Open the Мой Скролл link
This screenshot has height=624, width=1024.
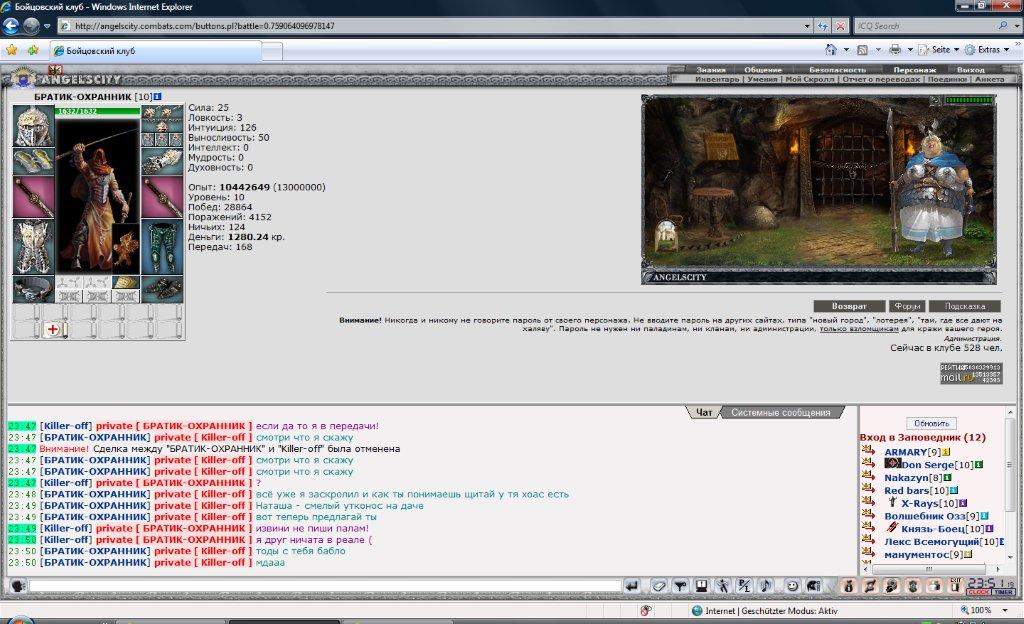810,79
